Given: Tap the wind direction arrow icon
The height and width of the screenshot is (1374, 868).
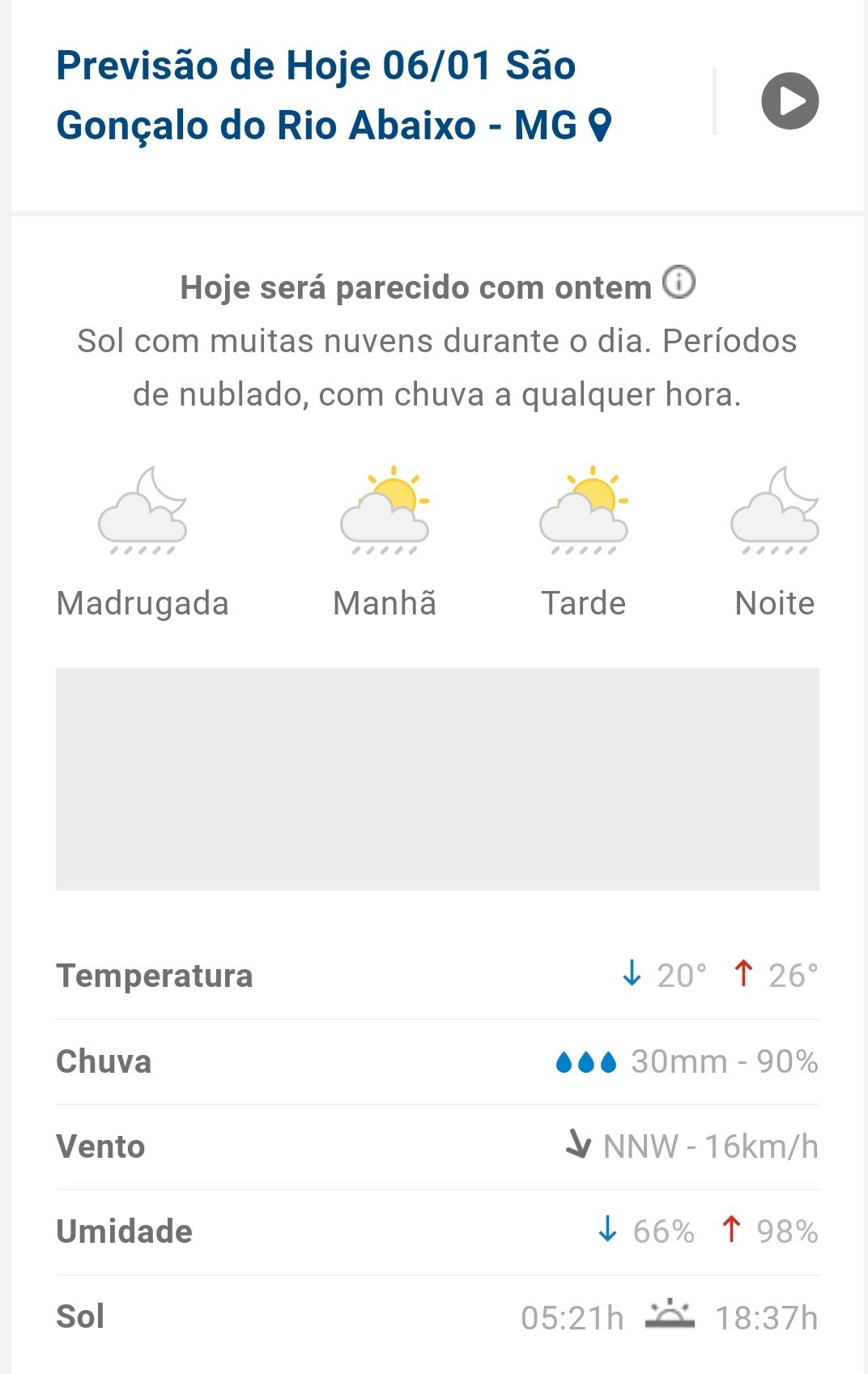Looking at the screenshot, I should click(x=578, y=1144).
